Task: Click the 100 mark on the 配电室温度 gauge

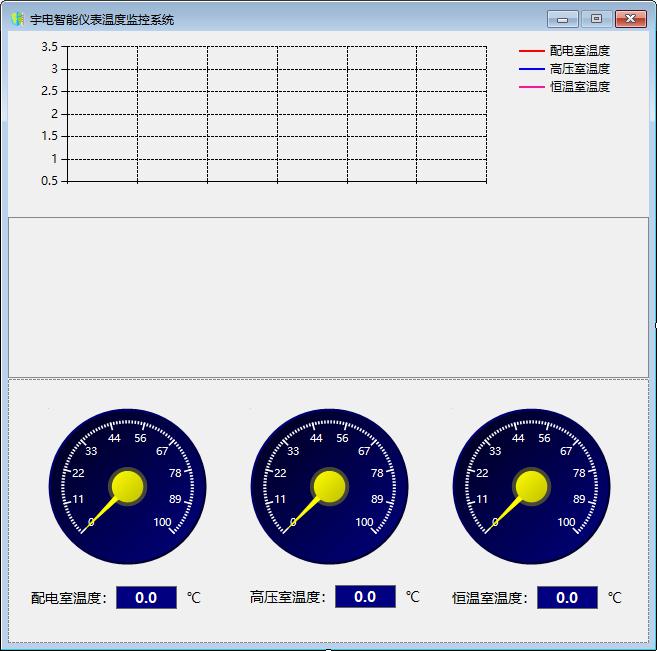Action: 162,522
